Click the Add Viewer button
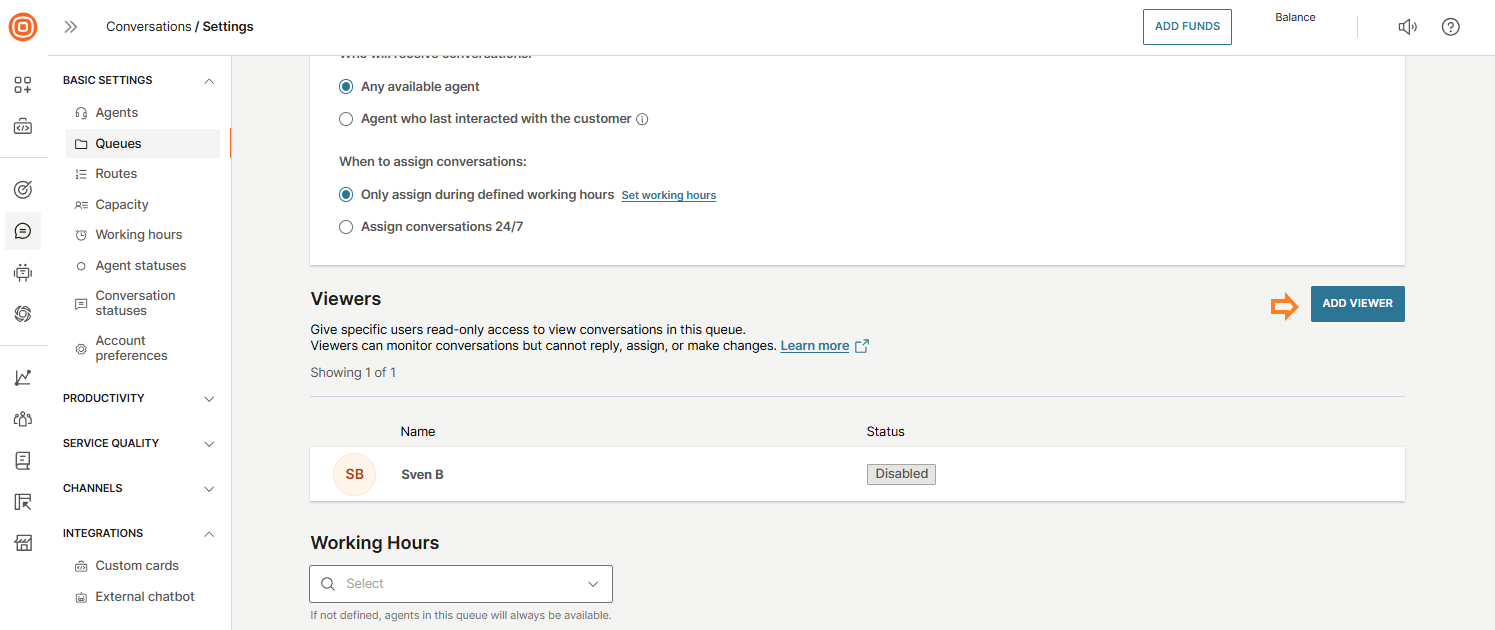The height and width of the screenshot is (630, 1495). [x=1357, y=304]
